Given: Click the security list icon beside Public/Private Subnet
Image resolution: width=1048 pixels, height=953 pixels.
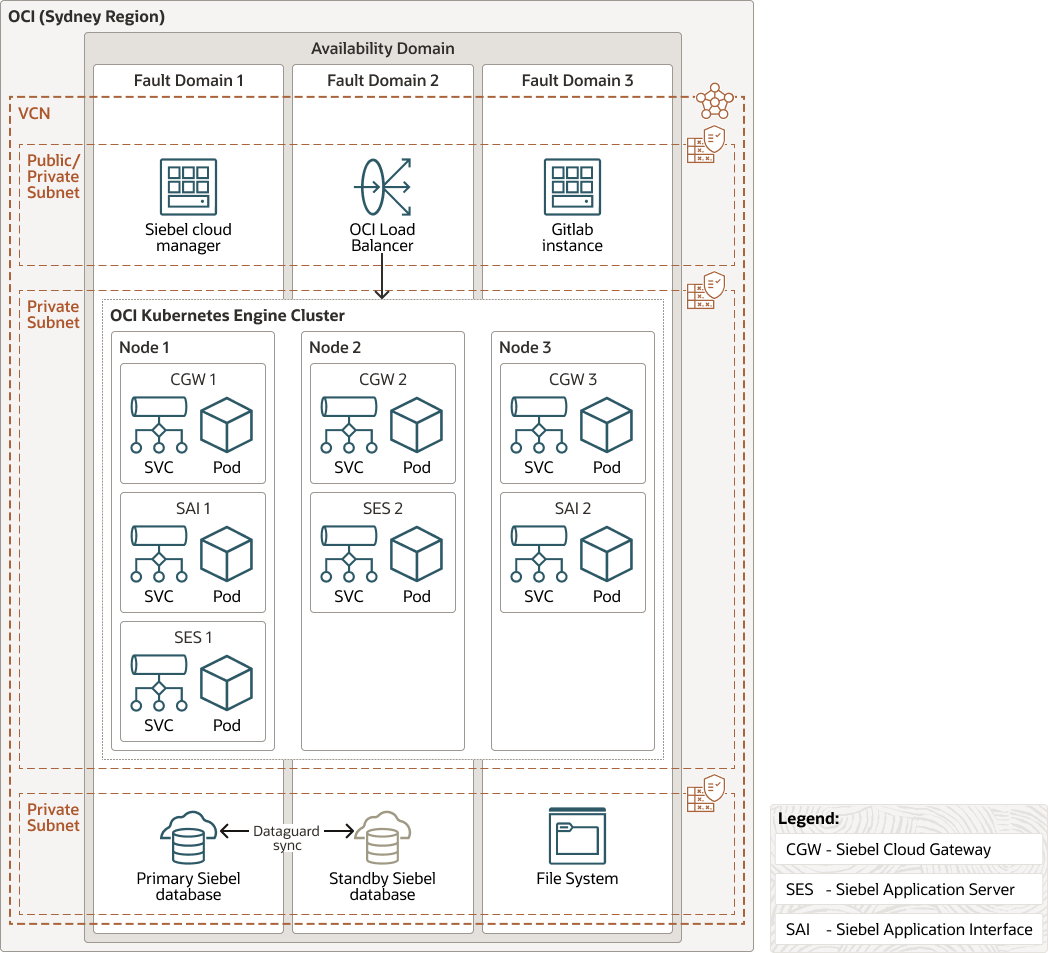Looking at the screenshot, I should 706,144.
